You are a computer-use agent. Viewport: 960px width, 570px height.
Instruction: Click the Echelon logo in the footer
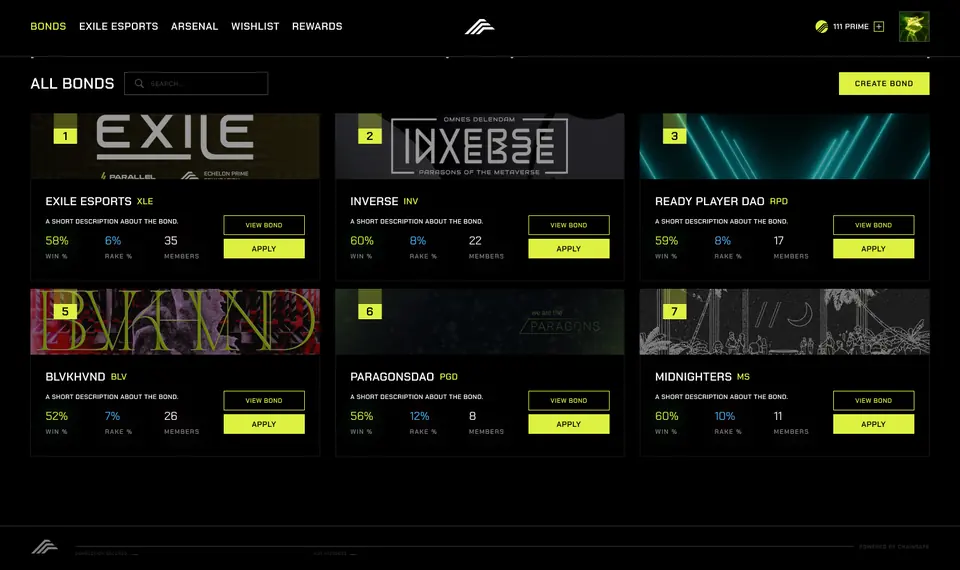(45, 546)
